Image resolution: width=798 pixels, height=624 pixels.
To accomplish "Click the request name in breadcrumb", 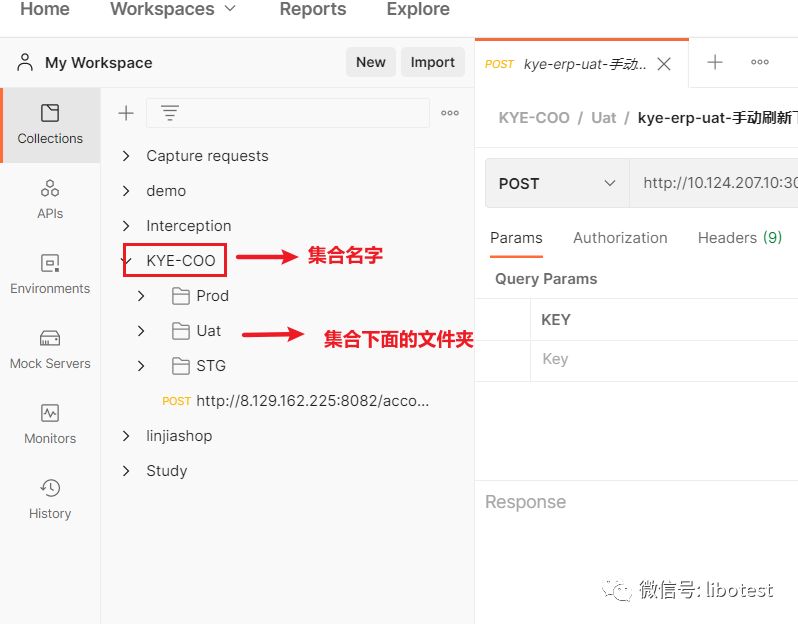I will pyautogui.click(x=718, y=118).
